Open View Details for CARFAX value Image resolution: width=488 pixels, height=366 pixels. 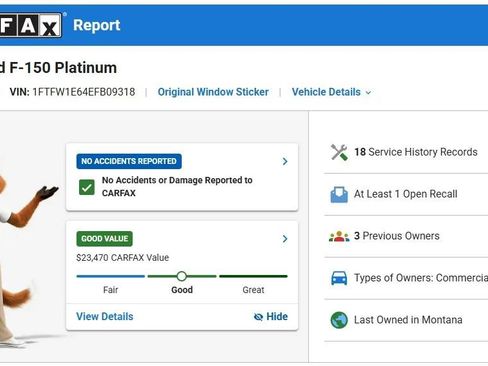[105, 316]
